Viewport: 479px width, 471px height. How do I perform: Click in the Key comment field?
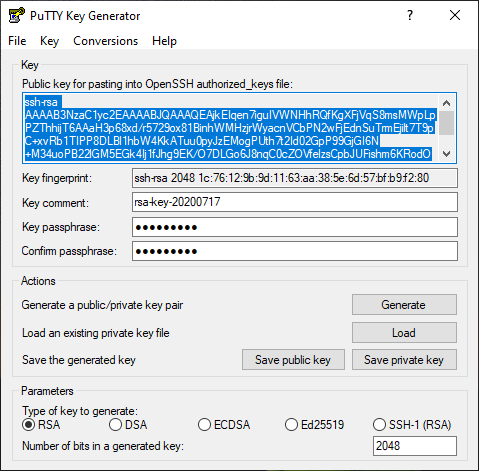coord(295,202)
